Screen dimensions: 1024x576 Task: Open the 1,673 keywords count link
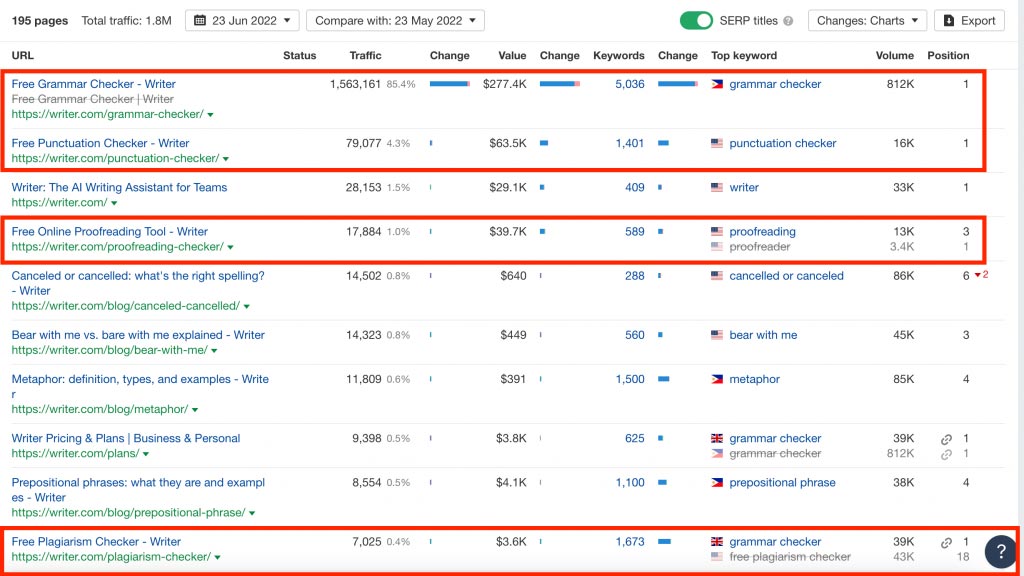point(630,541)
